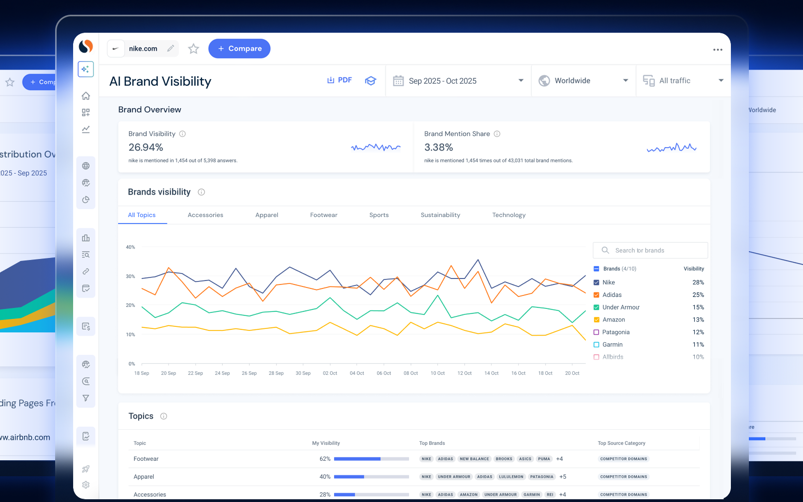Image resolution: width=803 pixels, height=502 pixels.
Task: Click the star icon in the background left window
Action: pyautogui.click(x=10, y=82)
